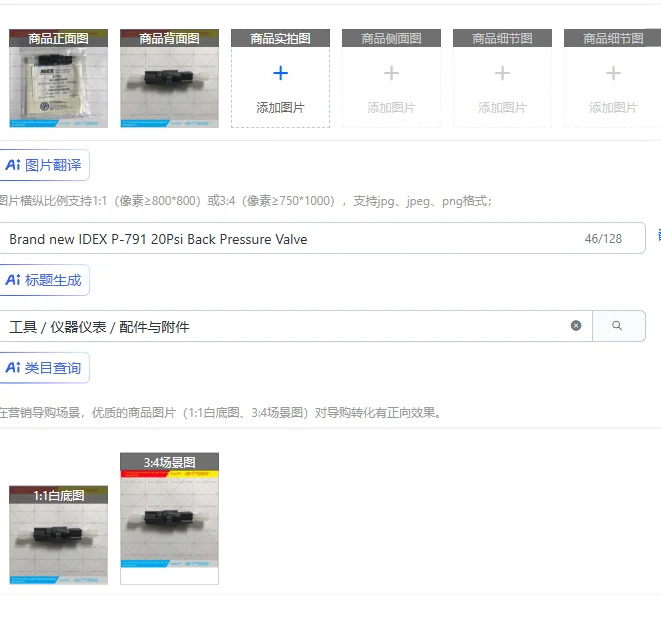Open the 商品背面图 product thumbnail
This screenshot has width=661, height=640.
pyautogui.click(x=169, y=78)
